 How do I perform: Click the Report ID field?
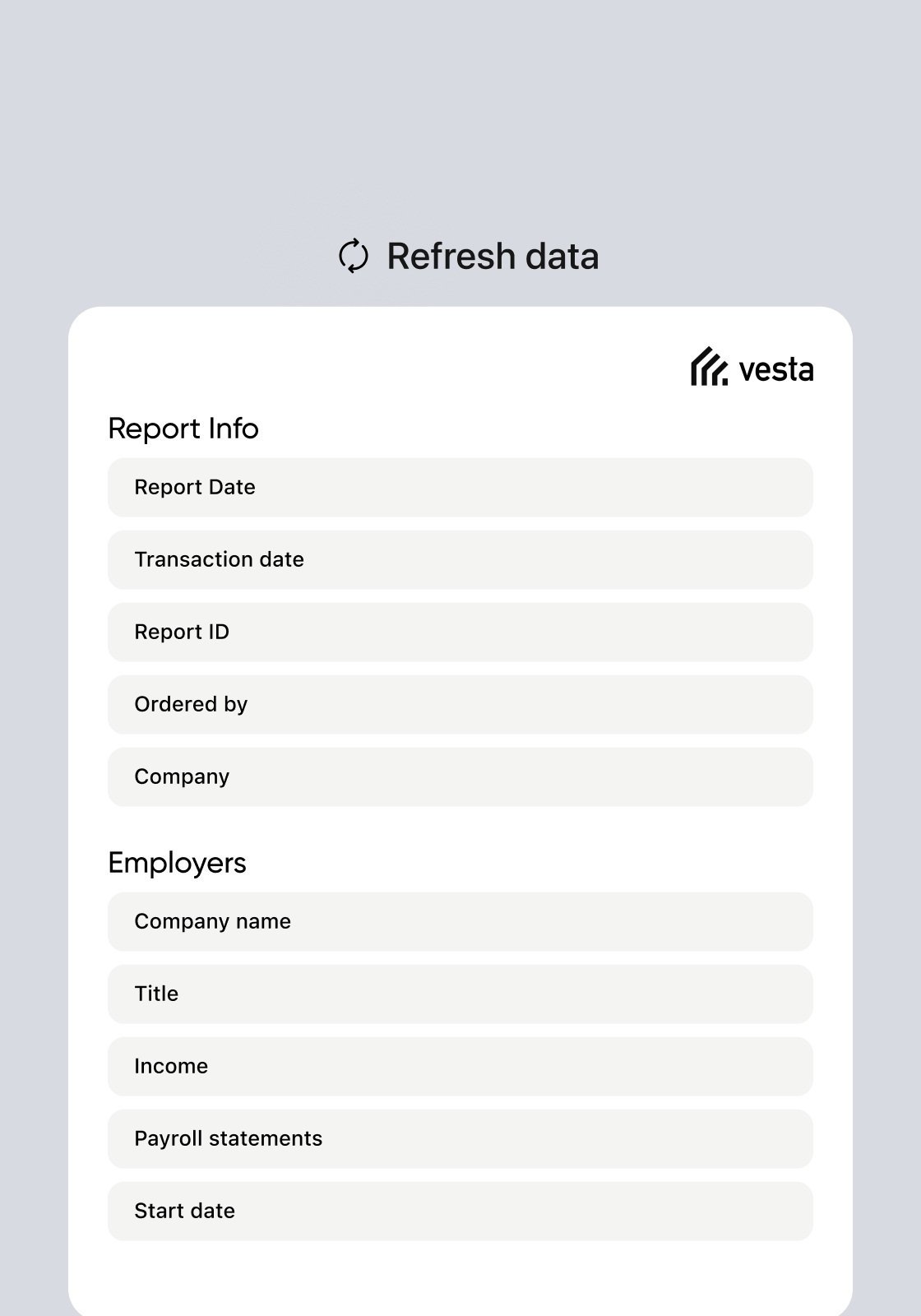tap(460, 633)
